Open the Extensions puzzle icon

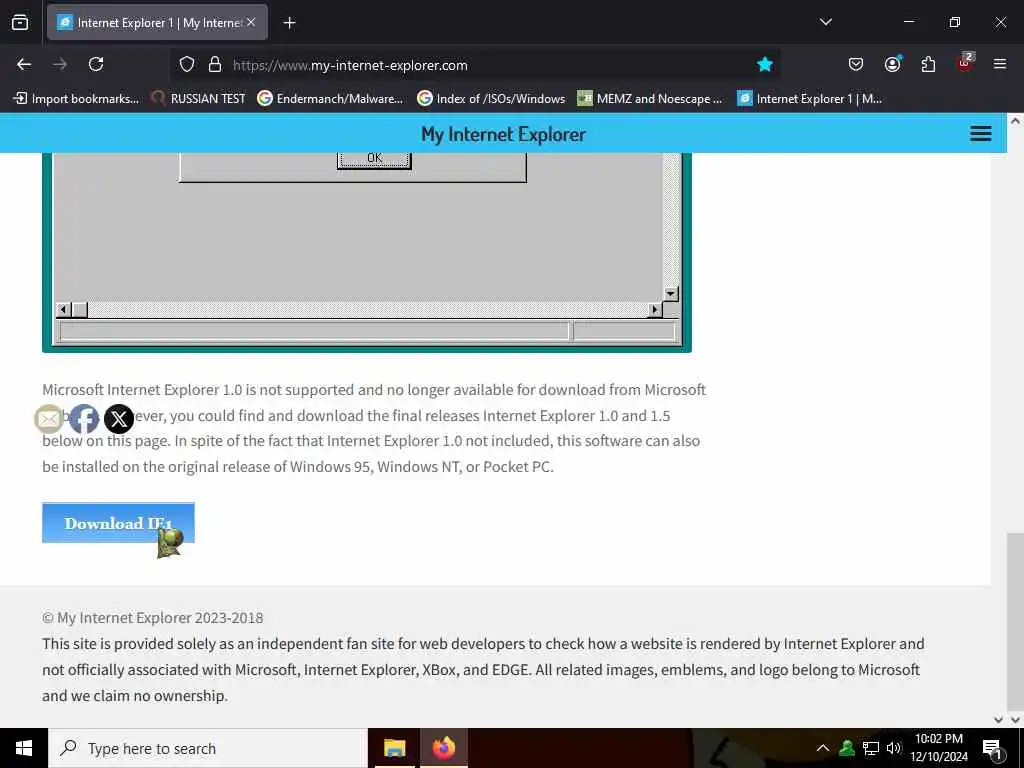pos(928,64)
